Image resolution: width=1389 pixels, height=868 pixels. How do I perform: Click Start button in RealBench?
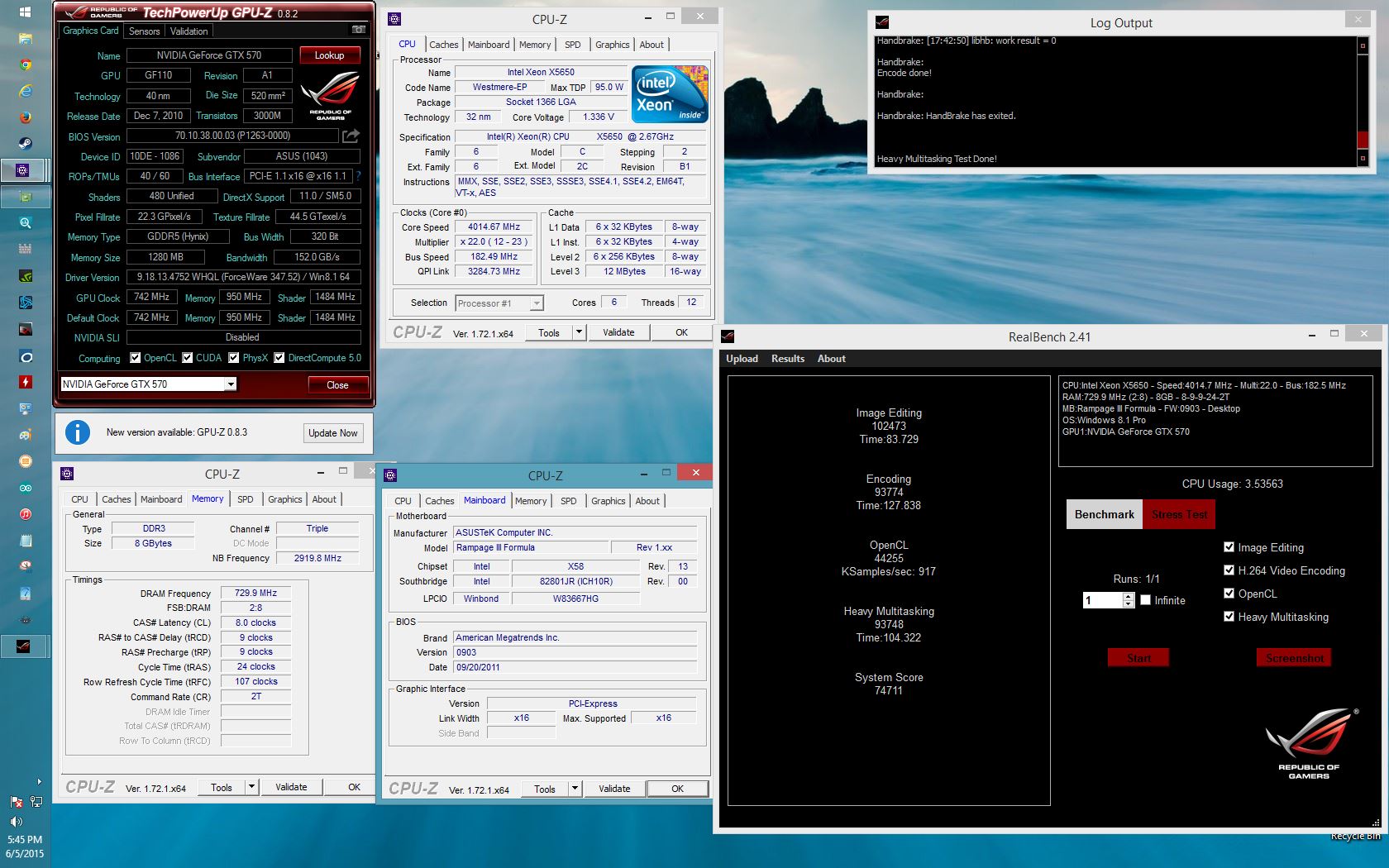[1138, 658]
